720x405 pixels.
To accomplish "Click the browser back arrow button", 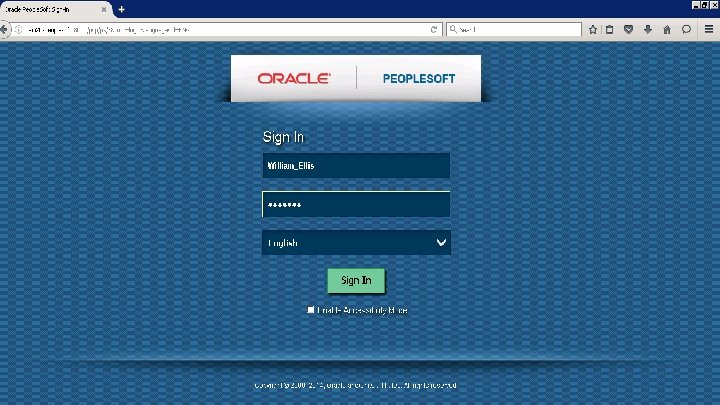I will pos(4,29).
